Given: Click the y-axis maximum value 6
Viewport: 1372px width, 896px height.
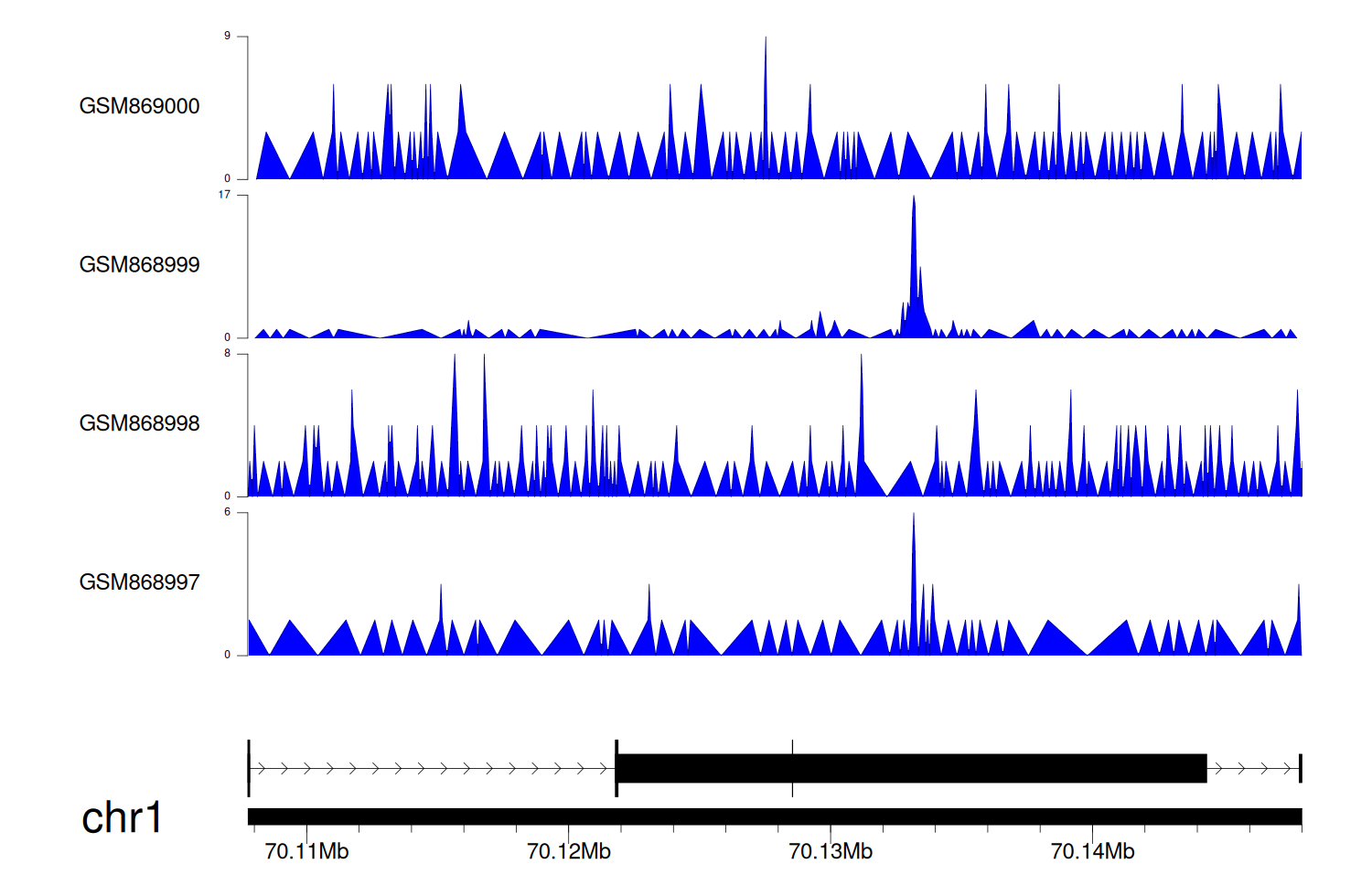Looking at the screenshot, I should point(227,512).
